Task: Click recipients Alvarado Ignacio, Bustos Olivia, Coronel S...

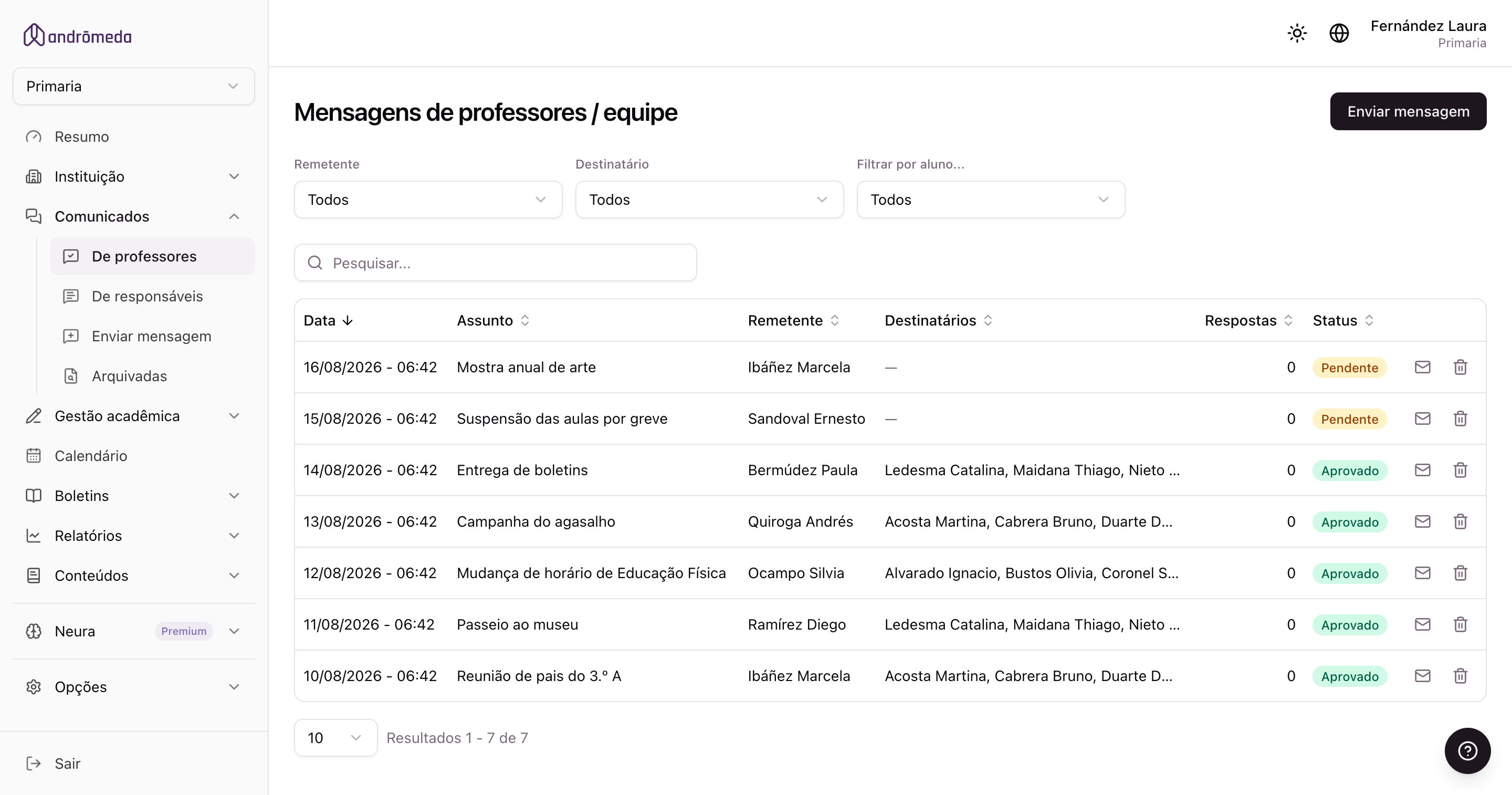Action: pyautogui.click(x=1031, y=572)
